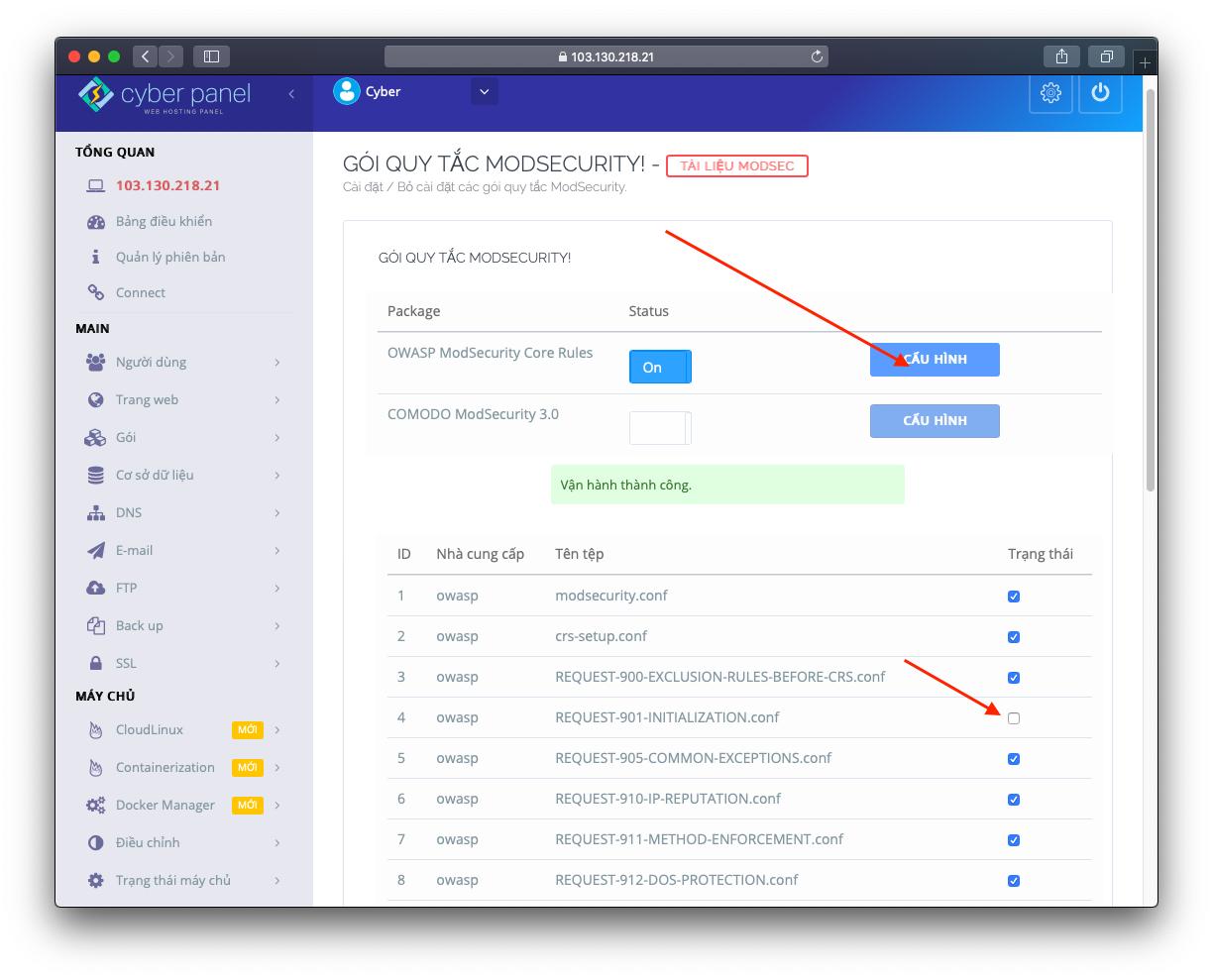Check the REQUEST-901-INITIALIZATION.conf checkbox

point(1014,718)
